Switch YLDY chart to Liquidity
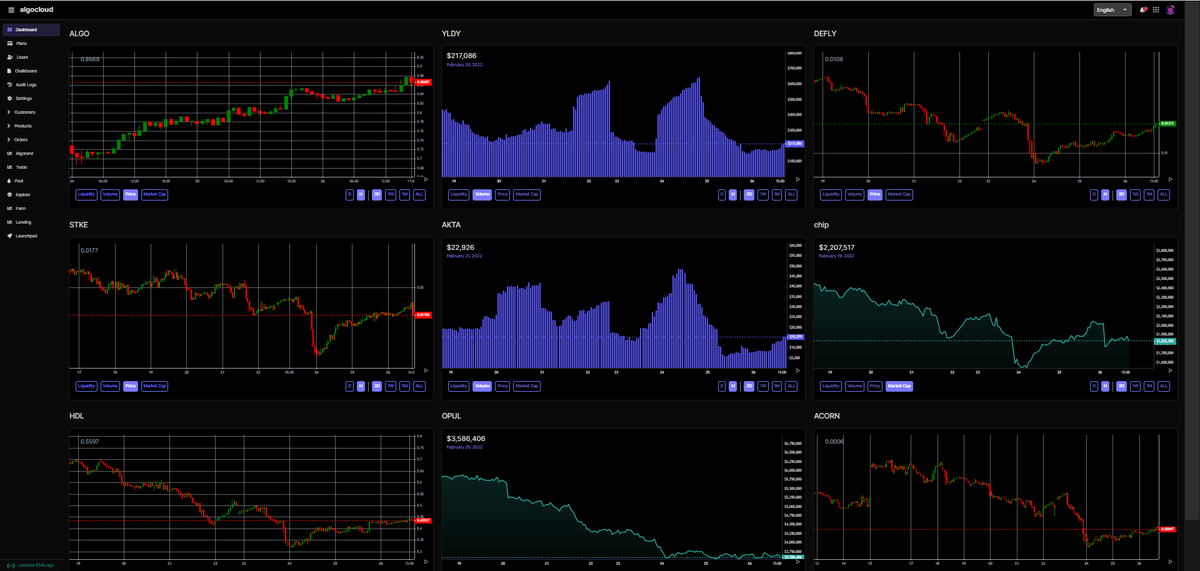The height and width of the screenshot is (571, 1200). [x=458, y=195]
